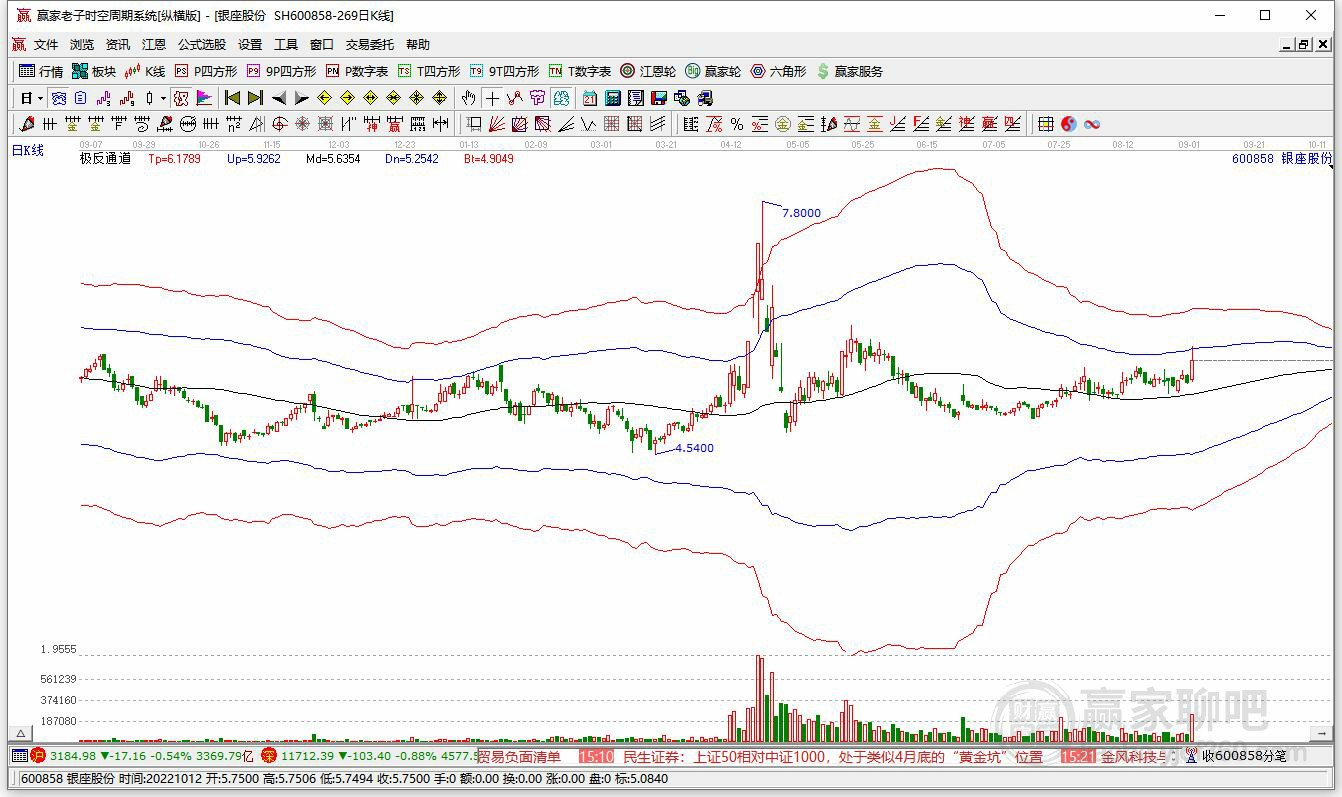Open the 交易委托 menu
The image size is (1342, 797).
coord(370,45)
